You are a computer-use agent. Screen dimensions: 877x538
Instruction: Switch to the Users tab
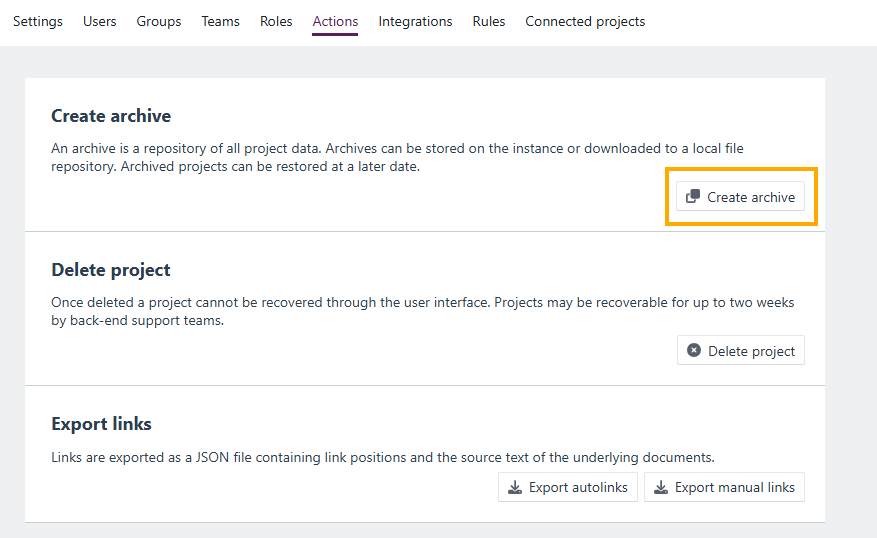pyautogui.click(x=100, y=21)
